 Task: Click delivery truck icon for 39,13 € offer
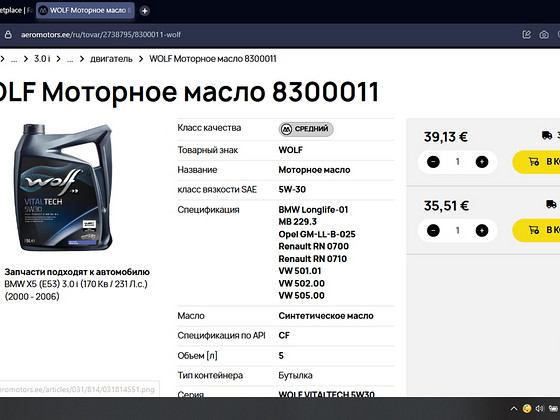547,135
